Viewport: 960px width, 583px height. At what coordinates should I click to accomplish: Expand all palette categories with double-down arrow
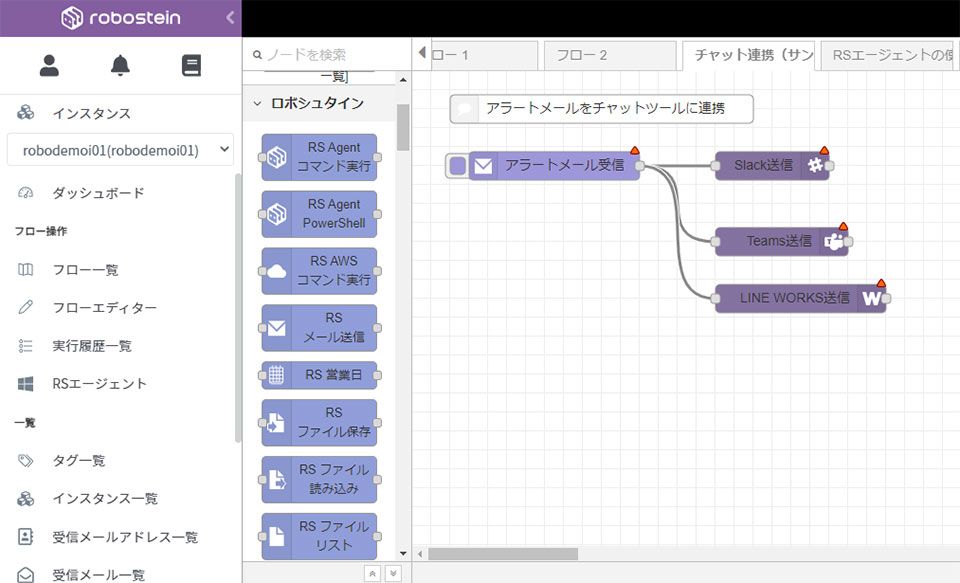(x=393, y=573)
